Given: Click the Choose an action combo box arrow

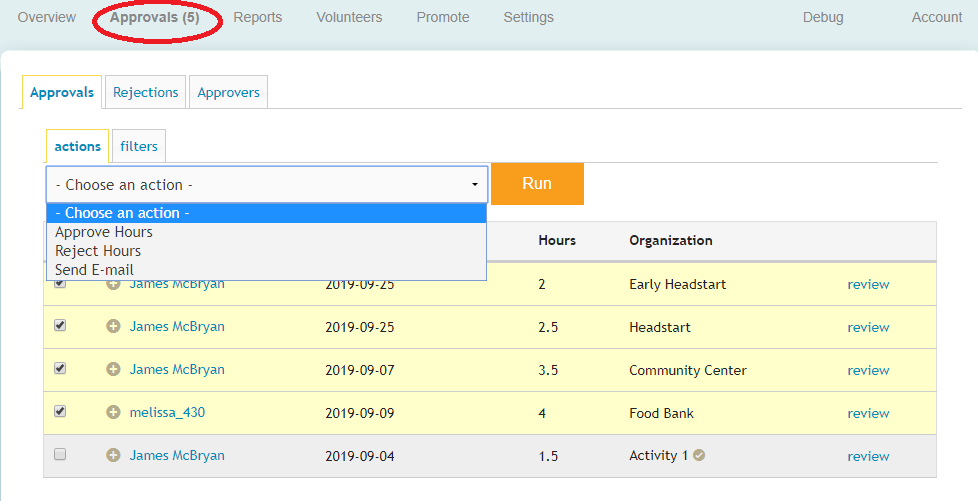Looking at the screenshot, I should [474, 185].
